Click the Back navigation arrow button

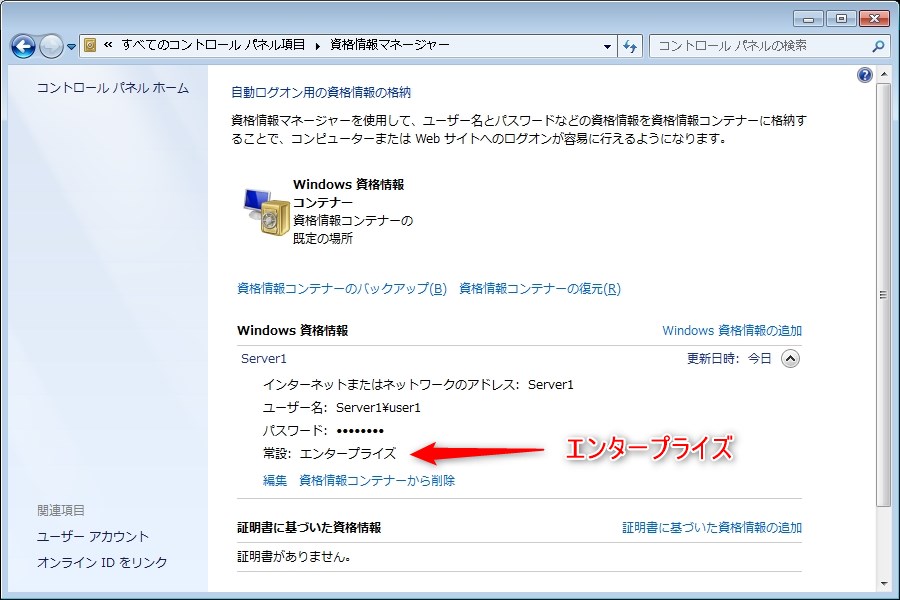pyautogui.click(x=23, y=47)
